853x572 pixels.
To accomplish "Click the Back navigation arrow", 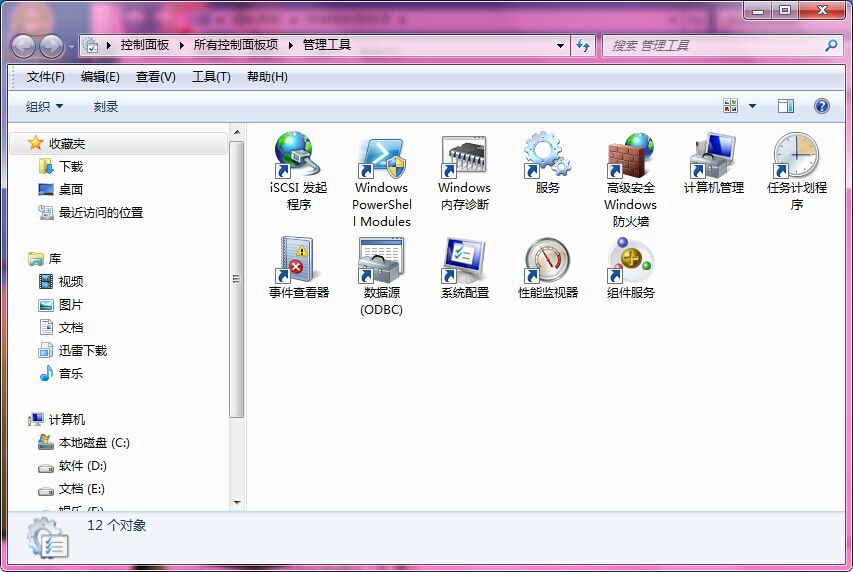I will [23, 46].
